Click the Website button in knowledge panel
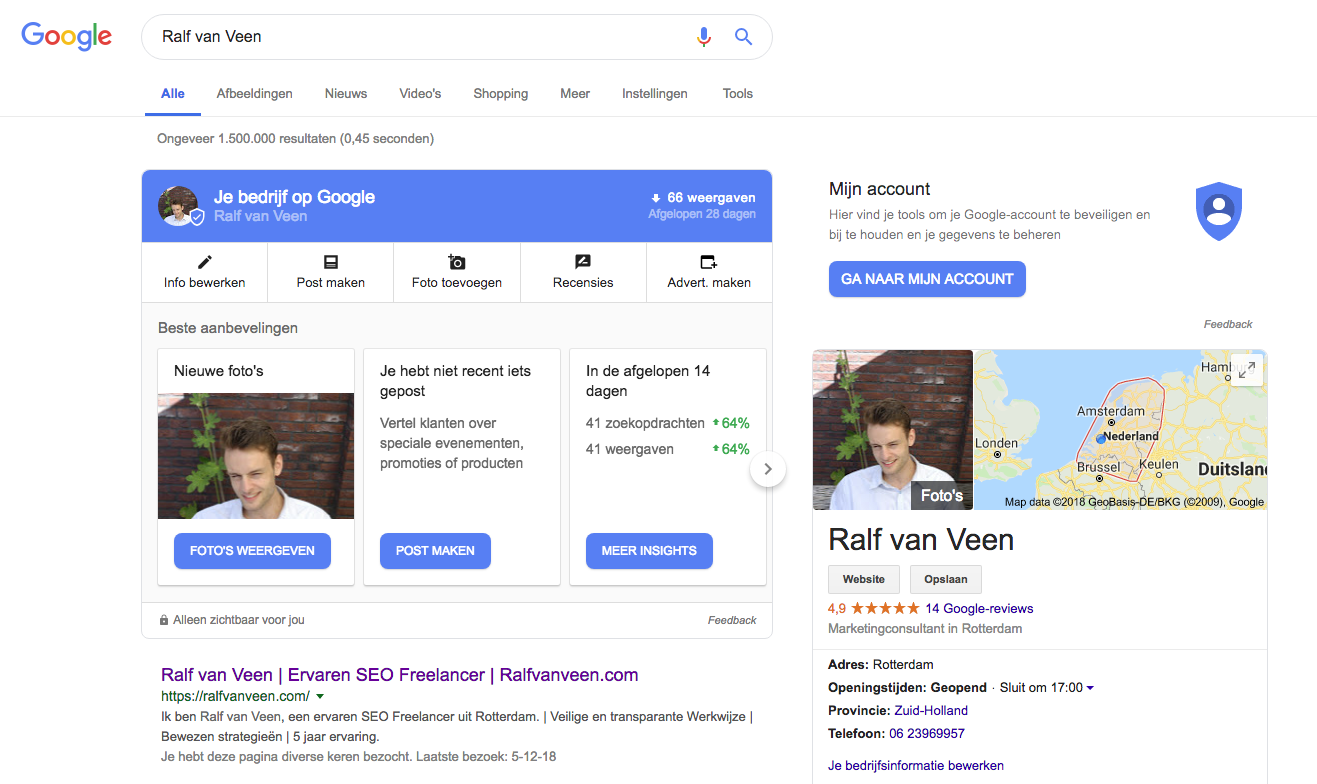 pos(864,579)
